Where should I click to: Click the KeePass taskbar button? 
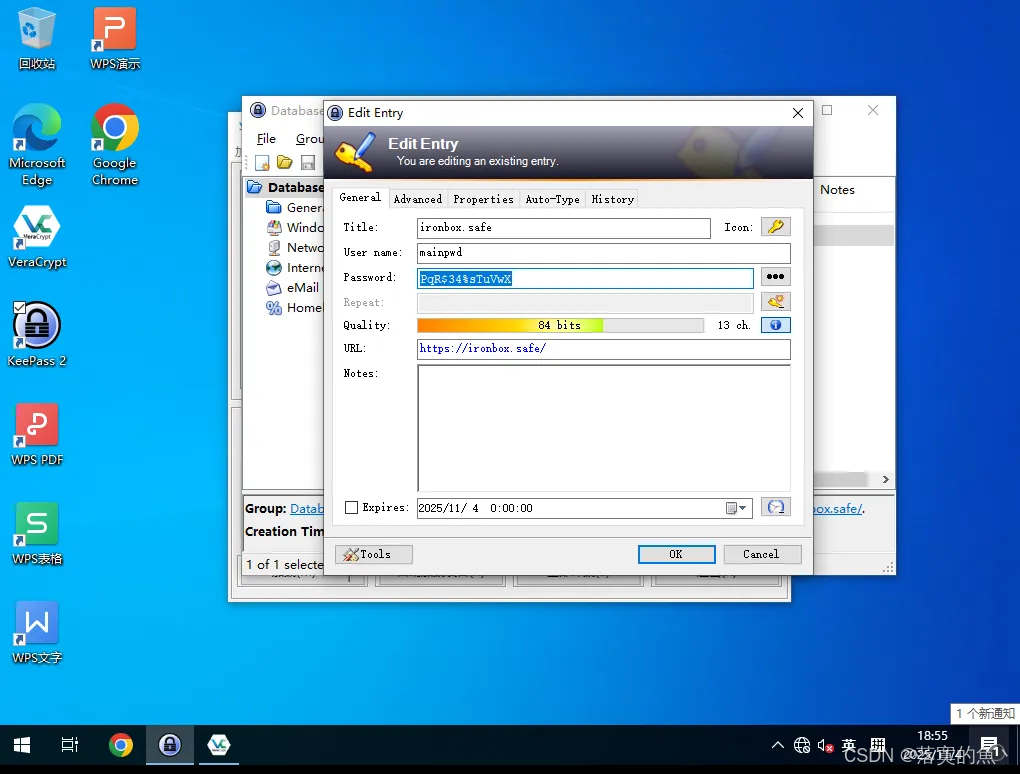pos(170,745)
